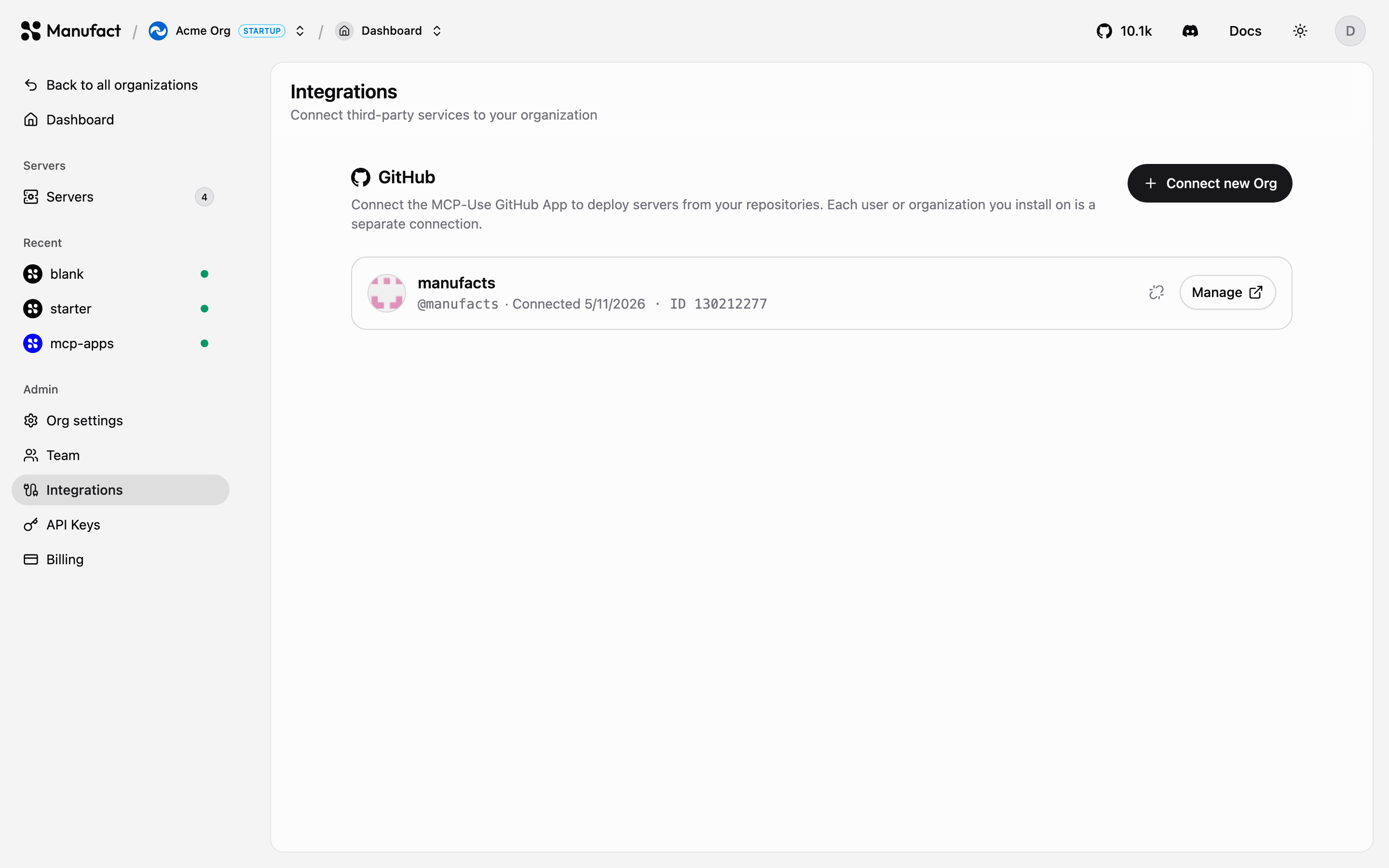Click the Billing card icon
1389x868 pixels.
(x=31, y=559)
